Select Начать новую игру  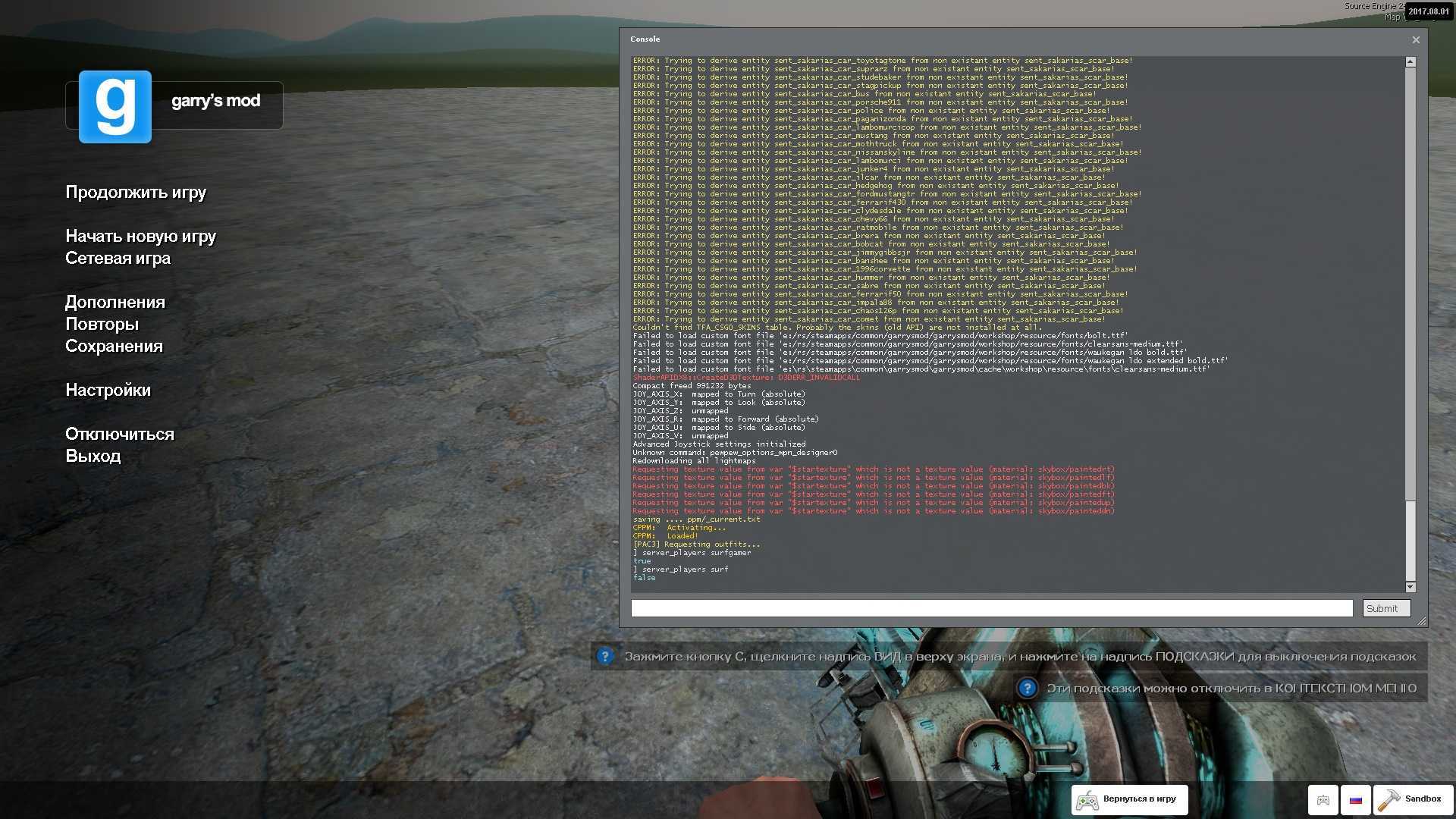tap(140, 237)
